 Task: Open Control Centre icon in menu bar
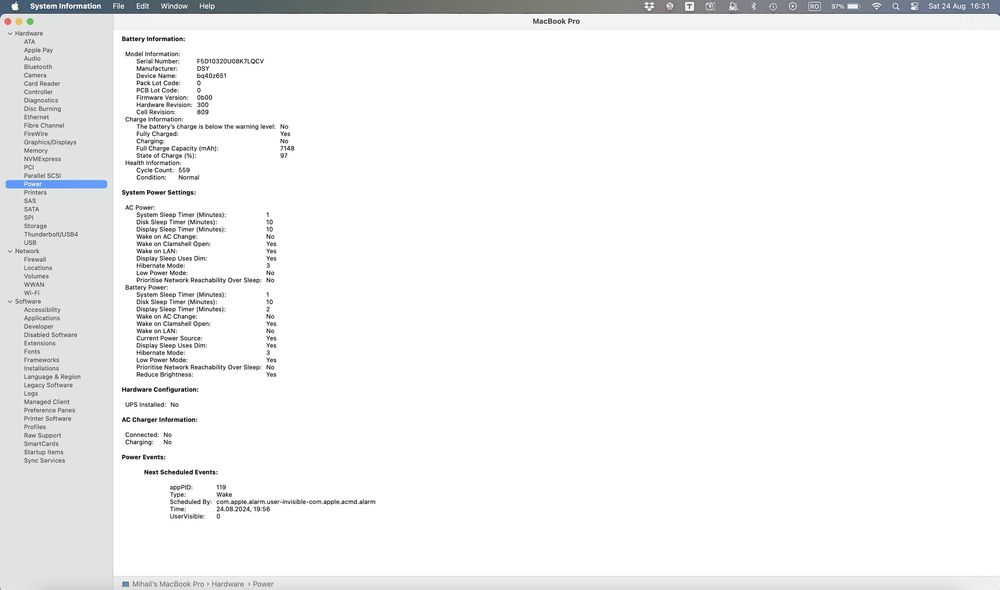click(914, 6)
